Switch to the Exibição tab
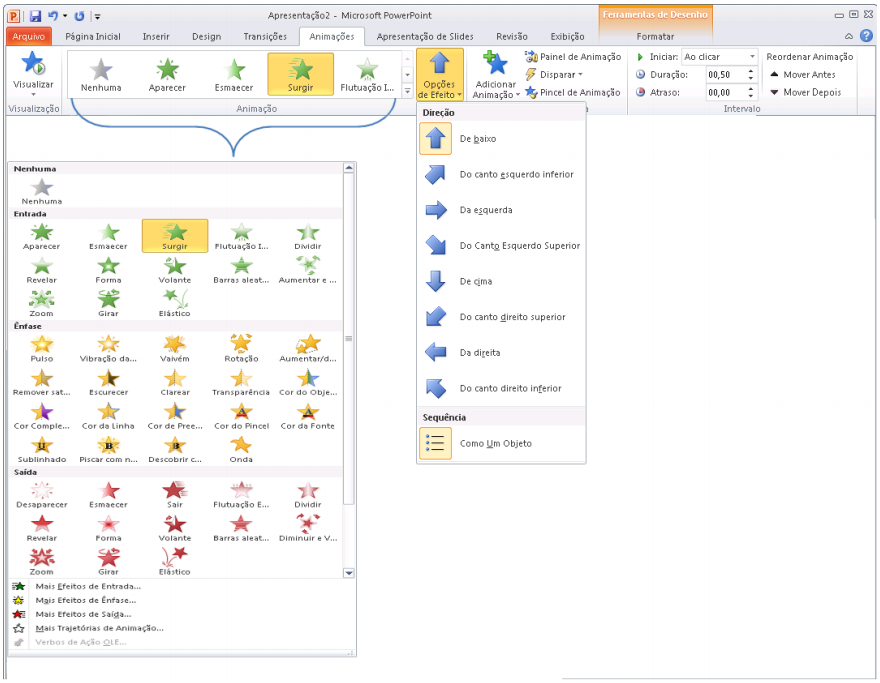This screenshot has width=880, height=683. [567, 36]
